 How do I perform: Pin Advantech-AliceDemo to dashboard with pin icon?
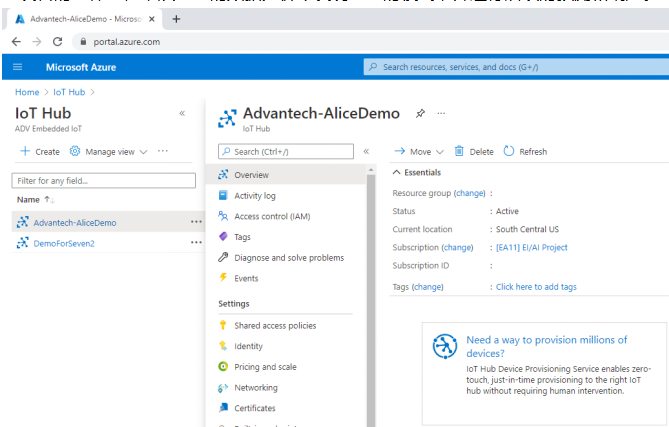(420, 113)
